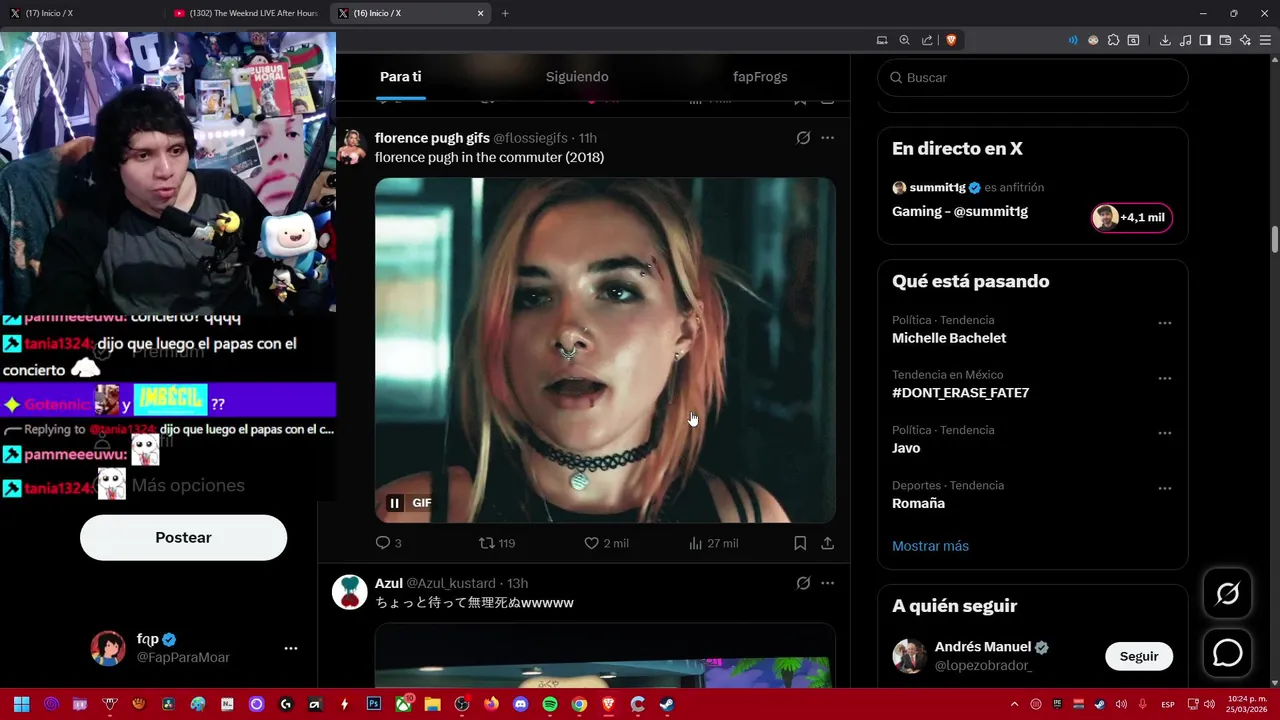Click the Buscar search field

point(1033,77)
